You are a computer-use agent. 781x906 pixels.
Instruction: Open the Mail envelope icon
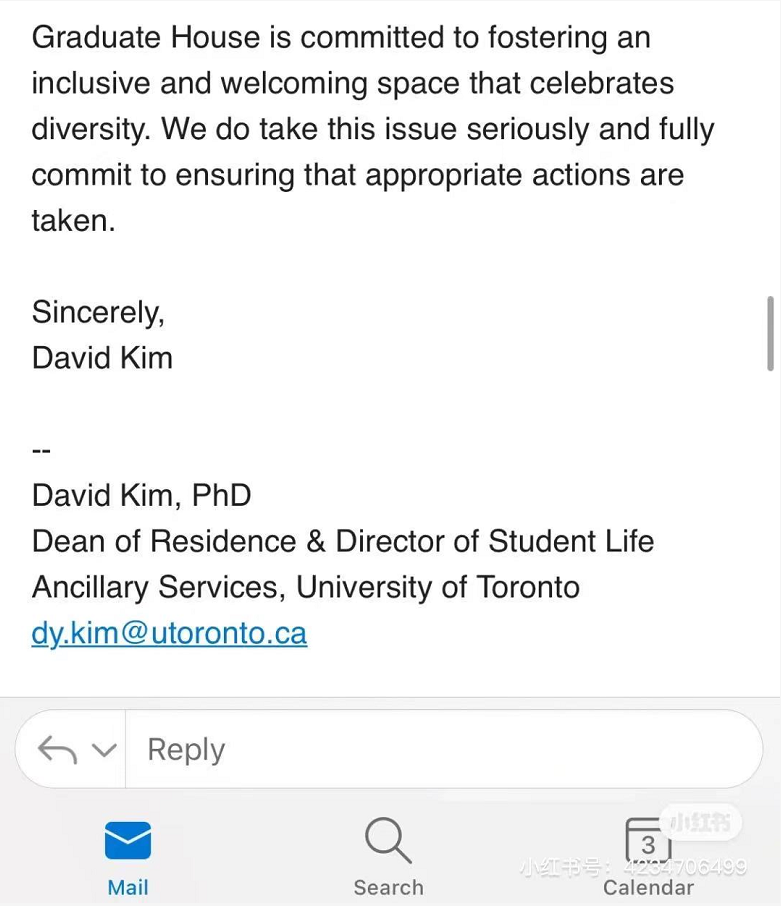128,840
